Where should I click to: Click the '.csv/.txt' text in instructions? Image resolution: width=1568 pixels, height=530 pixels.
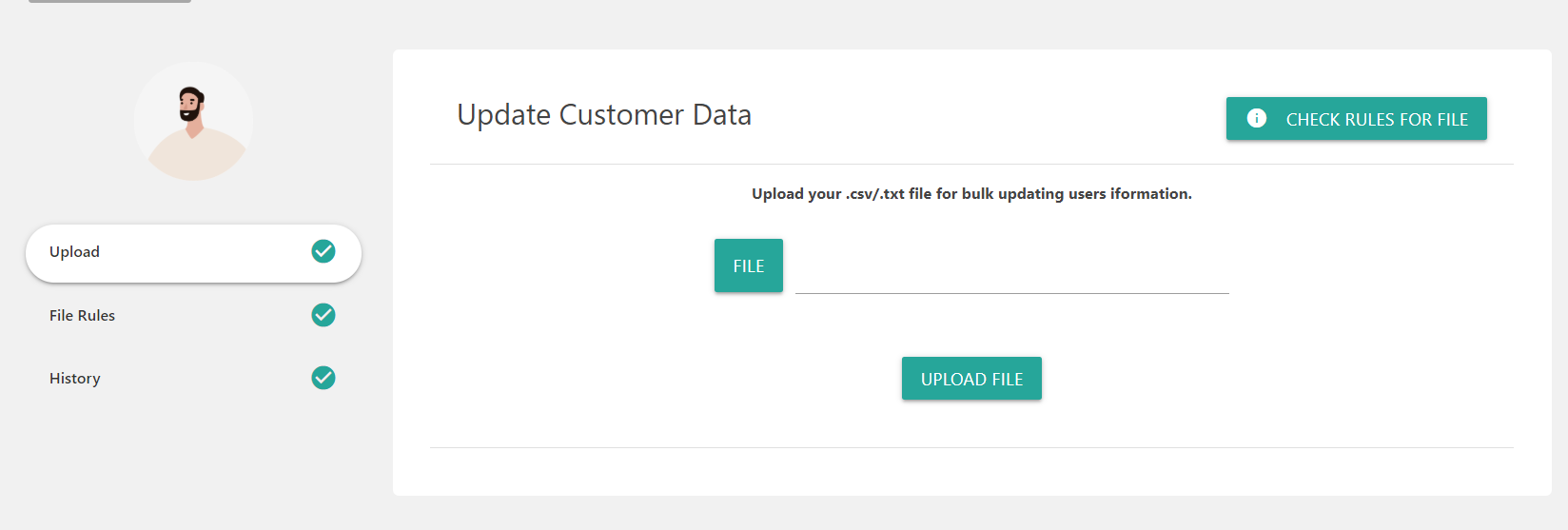[875, 194]
